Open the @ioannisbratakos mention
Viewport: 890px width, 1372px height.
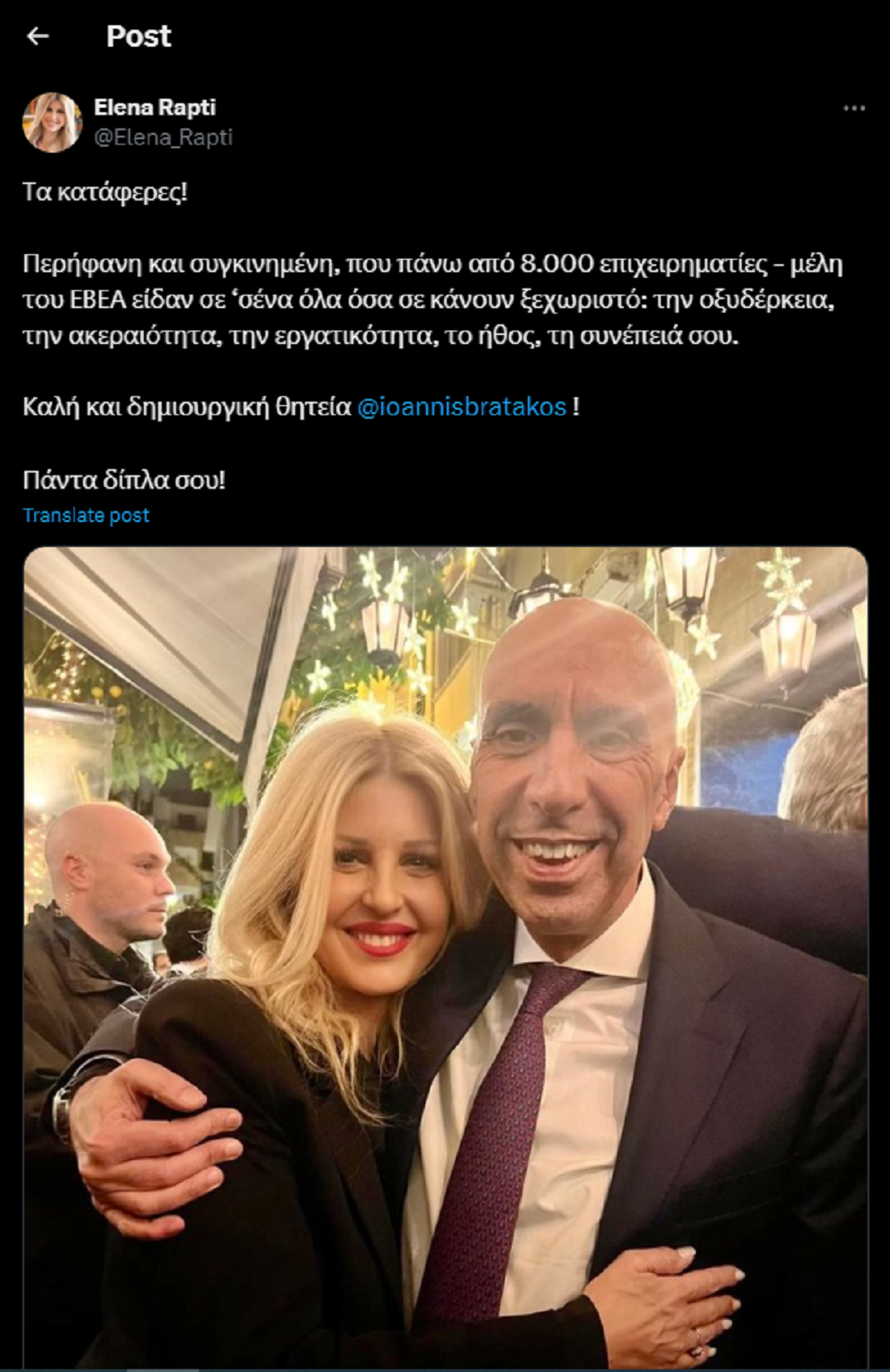click(x=462, y=407)
